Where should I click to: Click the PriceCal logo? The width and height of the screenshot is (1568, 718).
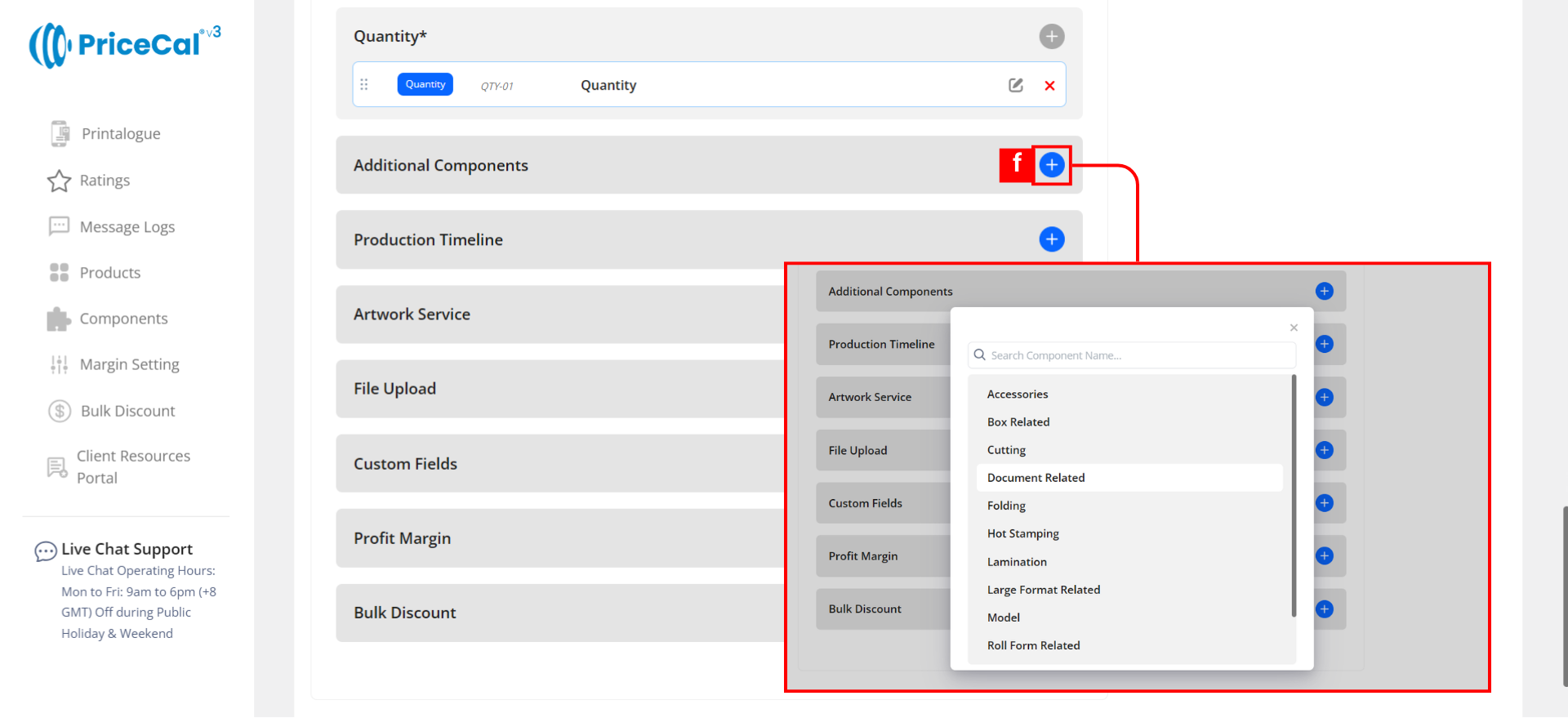124,45
